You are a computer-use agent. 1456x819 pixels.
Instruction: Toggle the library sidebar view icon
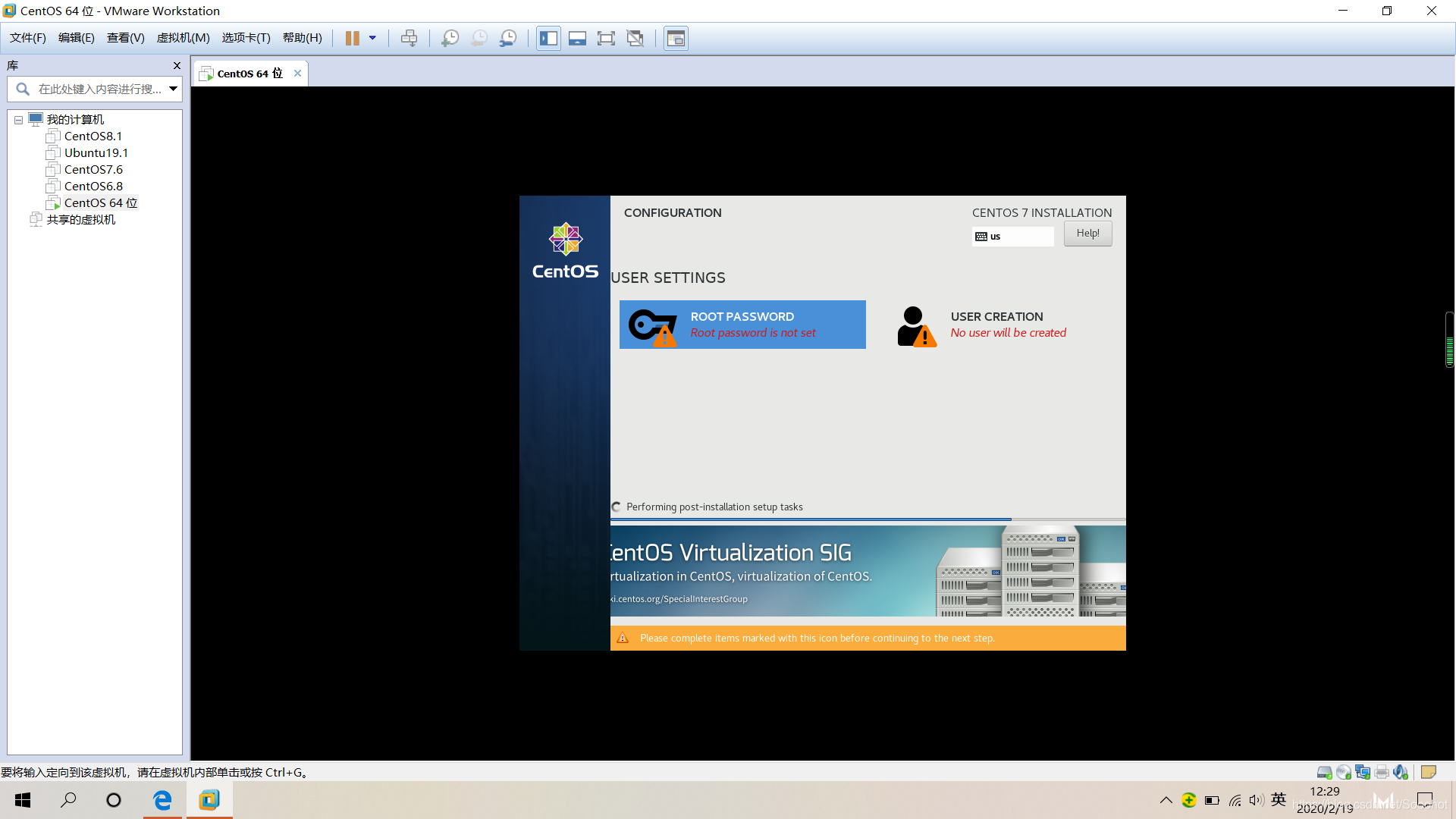(548, 38)
